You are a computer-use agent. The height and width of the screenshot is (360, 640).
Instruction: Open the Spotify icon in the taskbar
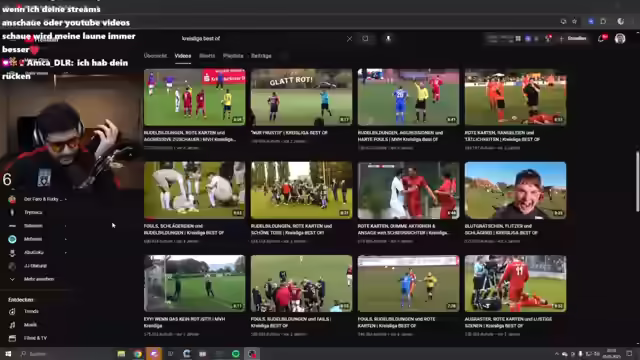236,354
